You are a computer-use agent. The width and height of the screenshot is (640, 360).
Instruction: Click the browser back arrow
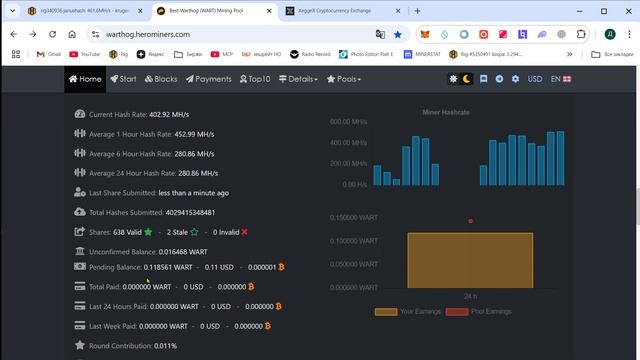[x=13, y=34]
